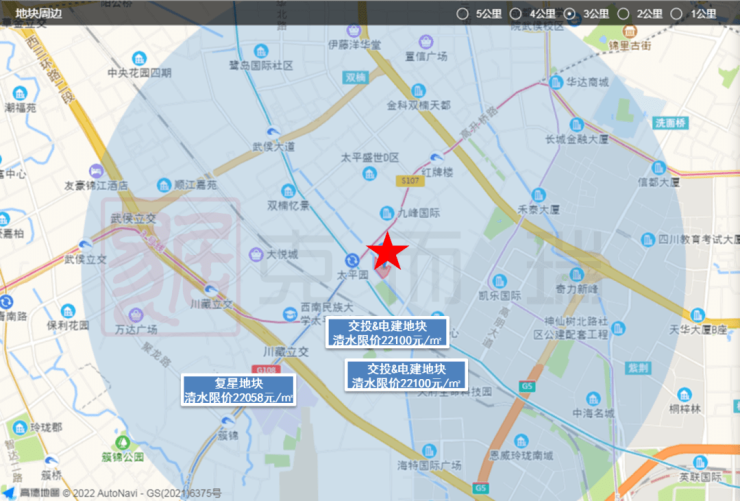Viewport: 740px width, 501px height.
Task: Click the 顺江嘉苑 building icon
Action: [164, 185]
